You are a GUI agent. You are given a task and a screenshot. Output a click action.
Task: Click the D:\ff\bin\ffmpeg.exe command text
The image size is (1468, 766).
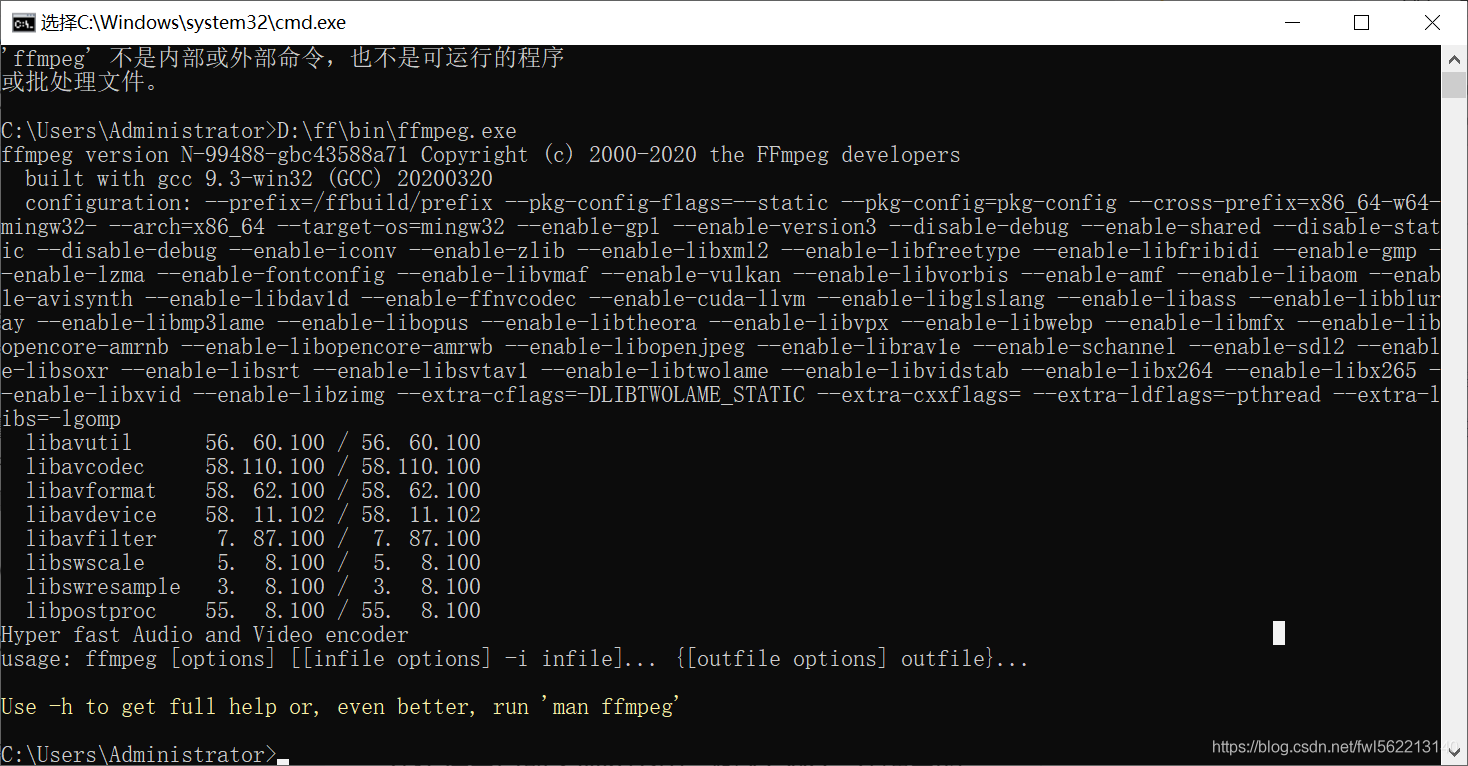coord(397,131)
